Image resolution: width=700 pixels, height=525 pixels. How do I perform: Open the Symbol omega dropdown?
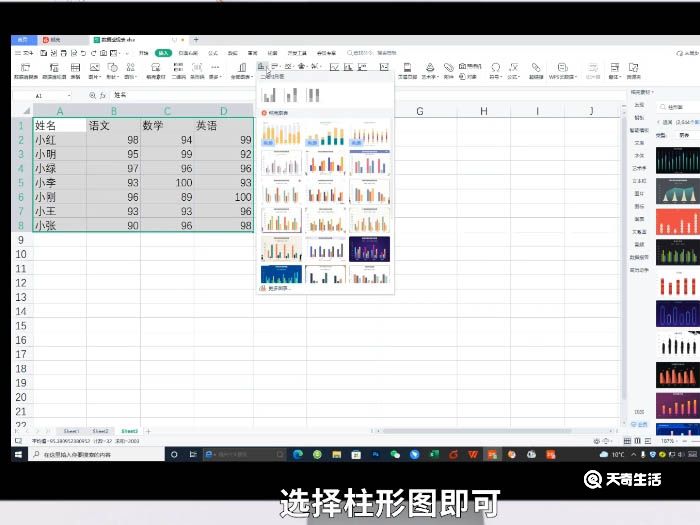coord(495,71)
